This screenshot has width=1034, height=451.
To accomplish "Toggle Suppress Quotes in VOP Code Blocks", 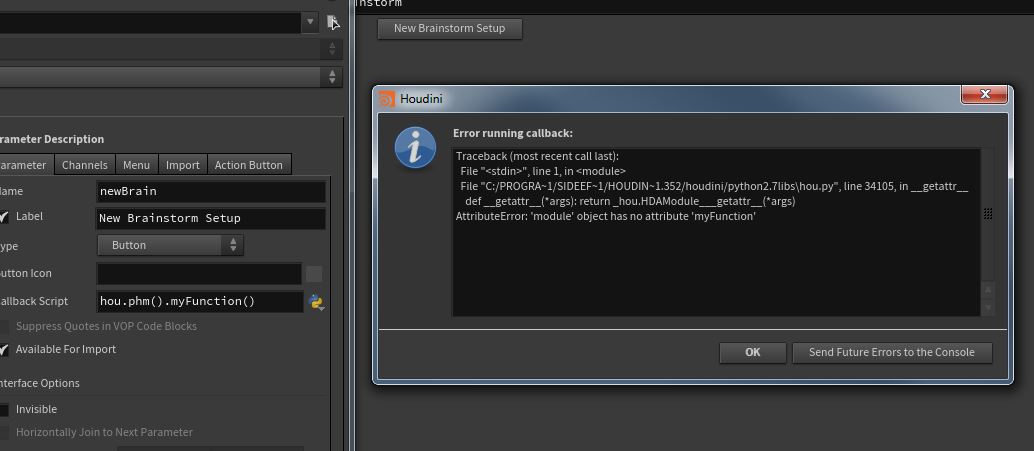I will click(x=4, y=326).
